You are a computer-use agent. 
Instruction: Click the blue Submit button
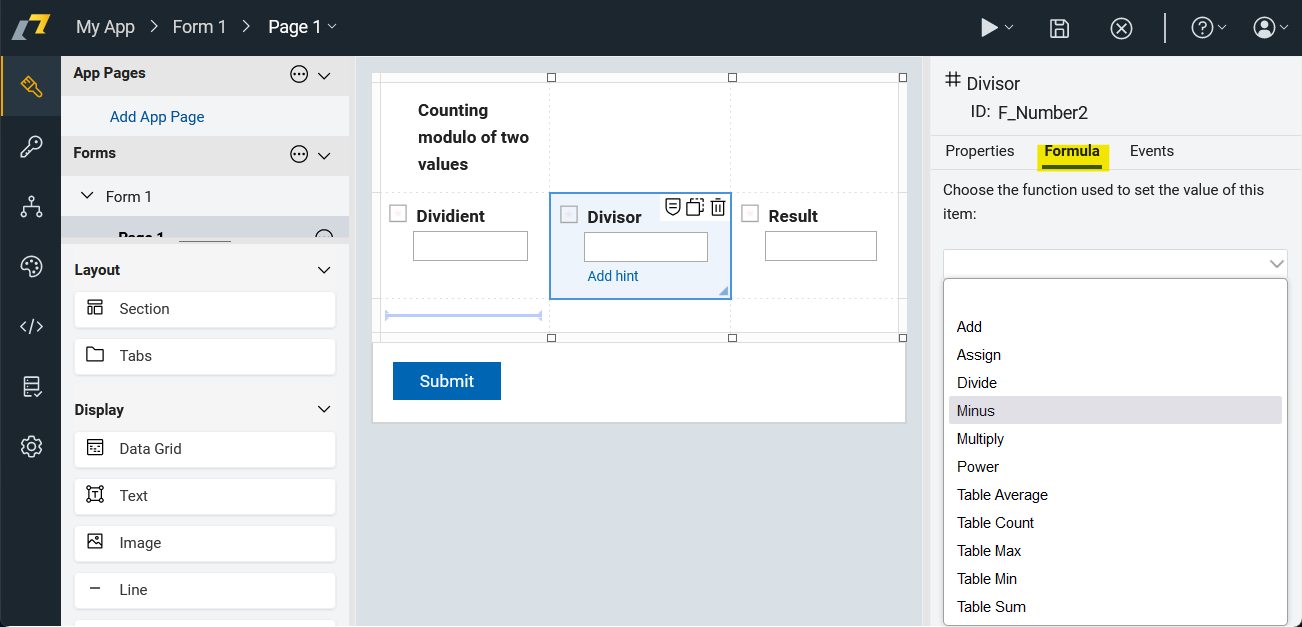[x=446, y=381]
